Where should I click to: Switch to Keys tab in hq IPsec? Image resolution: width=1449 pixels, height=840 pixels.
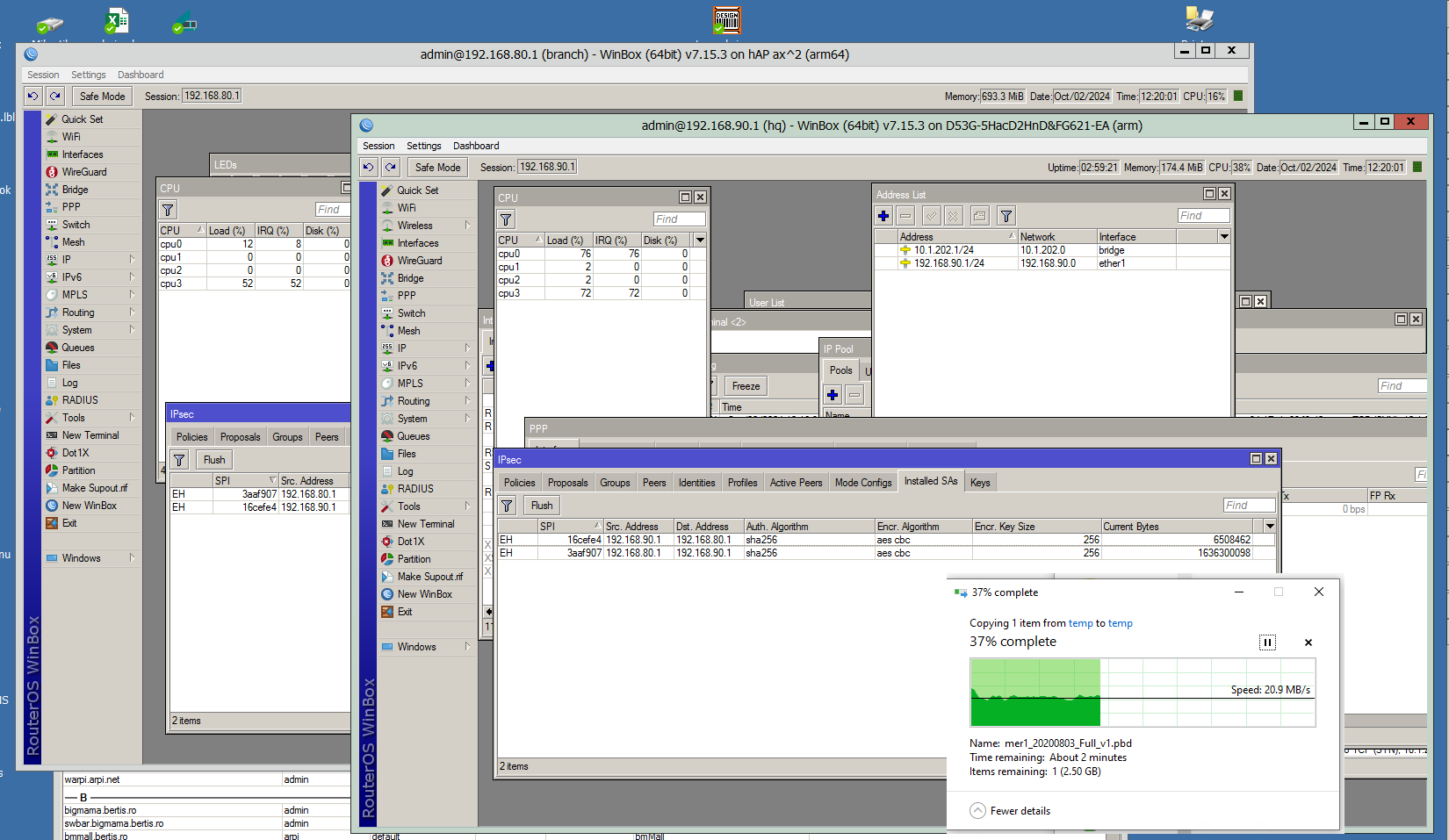pos(980,483)
